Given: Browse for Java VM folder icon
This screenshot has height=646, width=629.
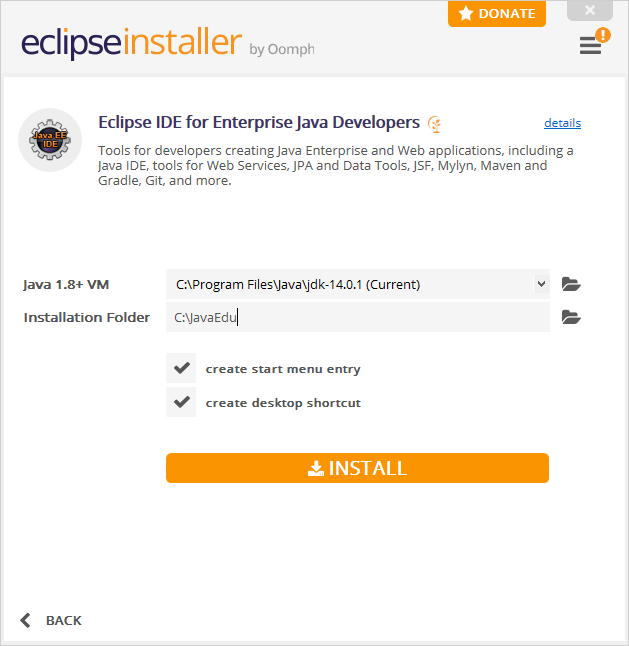Looking at the screenshot, I should click(x=571, y=284).
